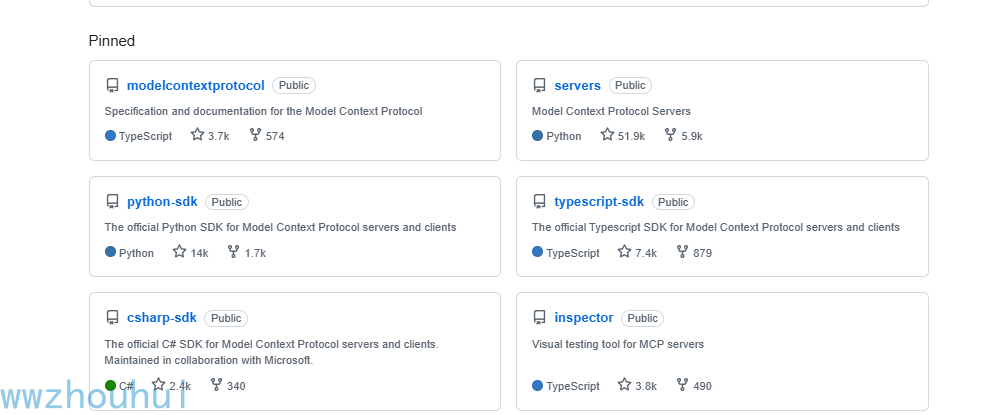Click the python-sdk star icon
This screenshot has width=984, height=415.
(x=180, y=252)
